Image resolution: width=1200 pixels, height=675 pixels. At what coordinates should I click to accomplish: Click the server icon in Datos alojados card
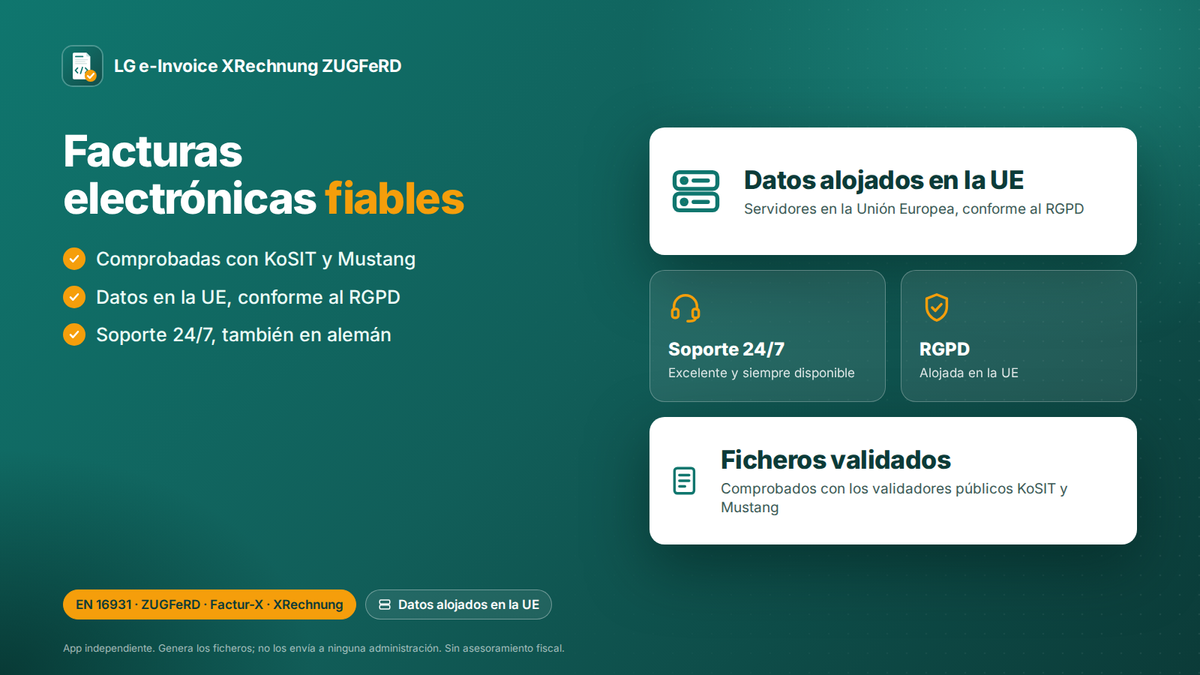(696, 191)
